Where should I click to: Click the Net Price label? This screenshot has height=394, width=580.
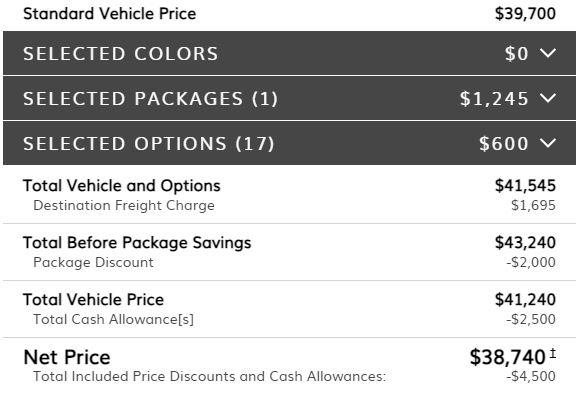(x=67, y=357)
